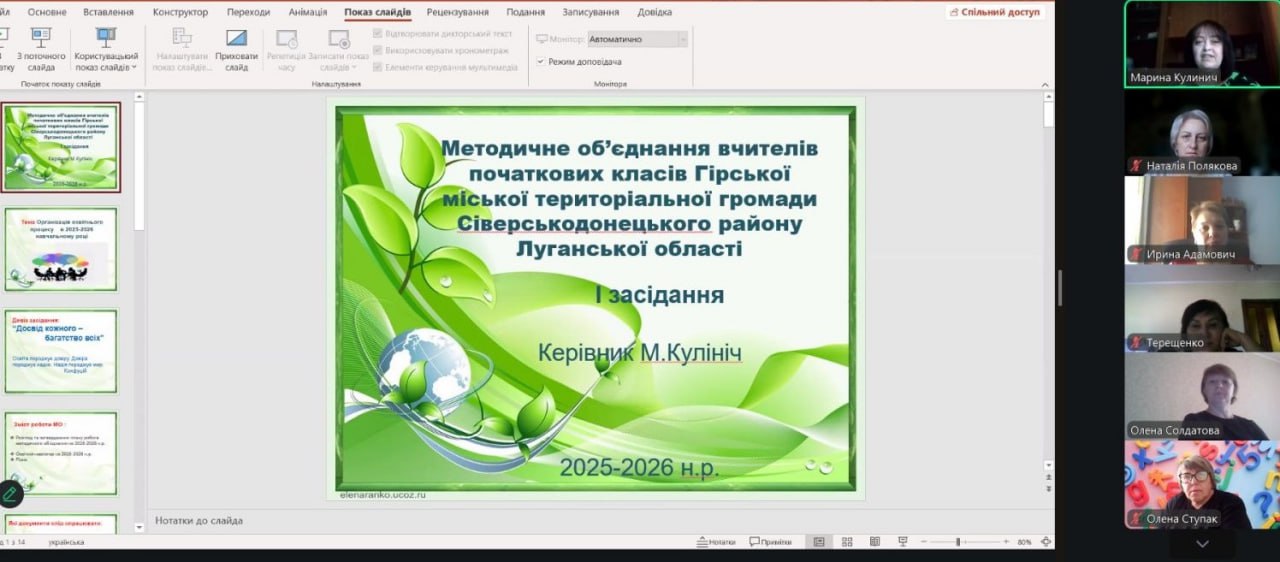Toggle Відтворювати дикторський текст checkbox

pos(377,33)
